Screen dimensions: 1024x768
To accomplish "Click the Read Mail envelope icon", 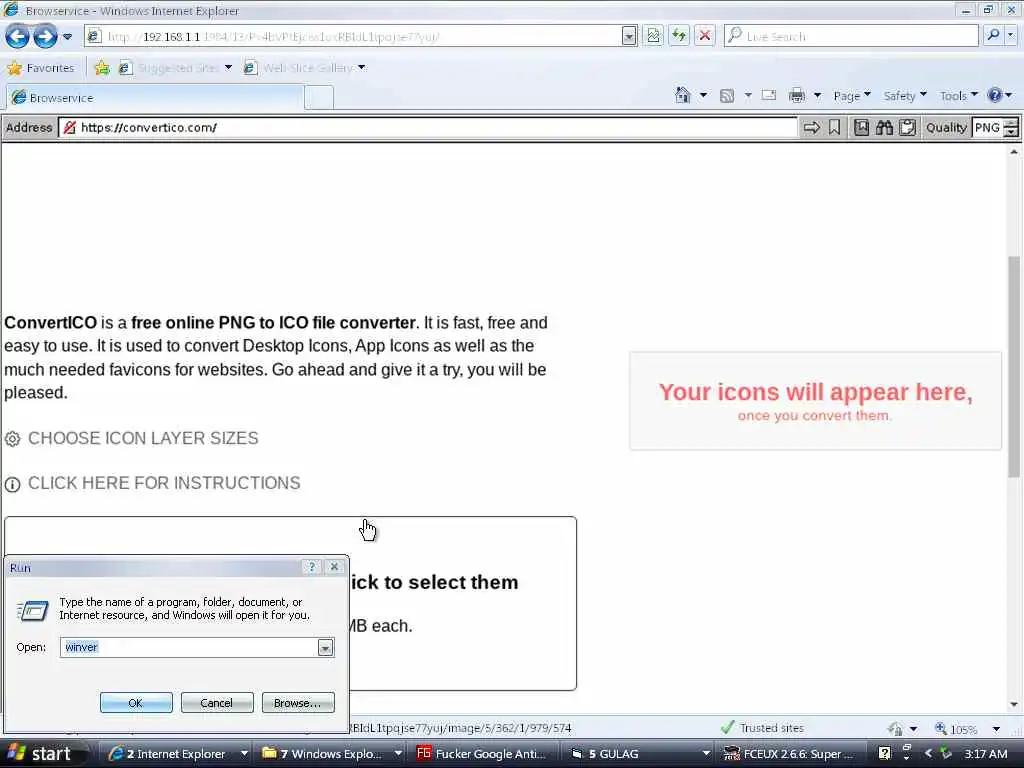I will pos(769,95).
